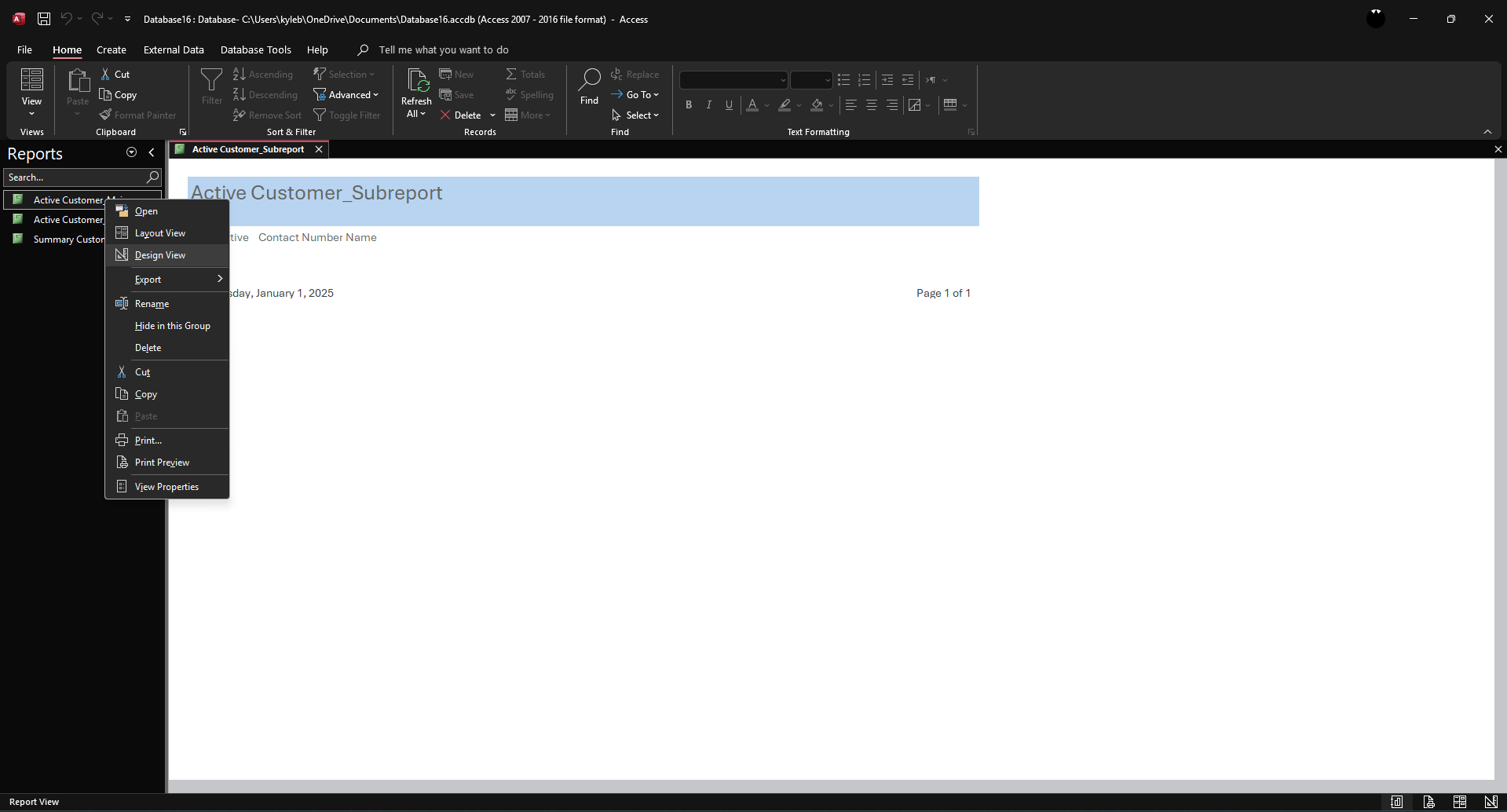Toggle Underline formatting

point(730,105)
